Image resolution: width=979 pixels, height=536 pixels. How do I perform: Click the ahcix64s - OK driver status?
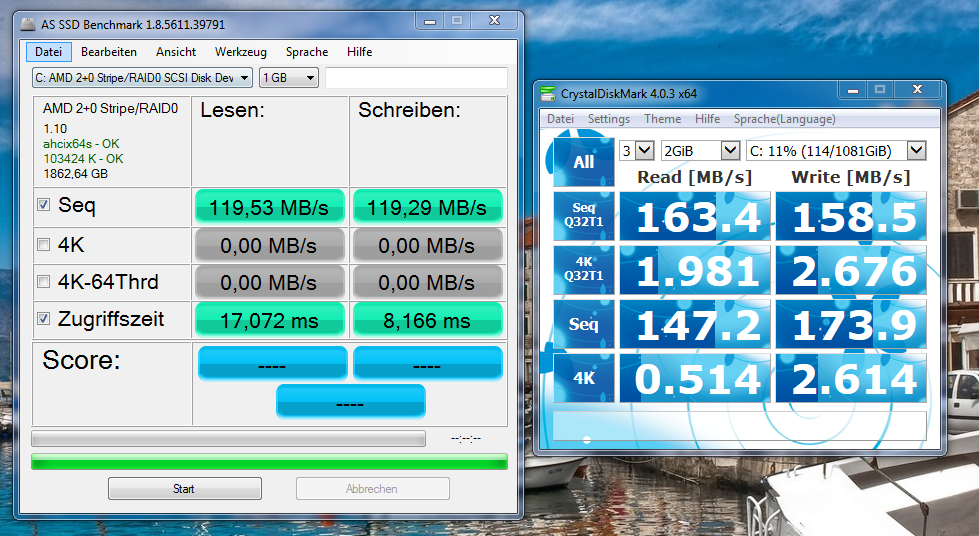click(81, 144)
